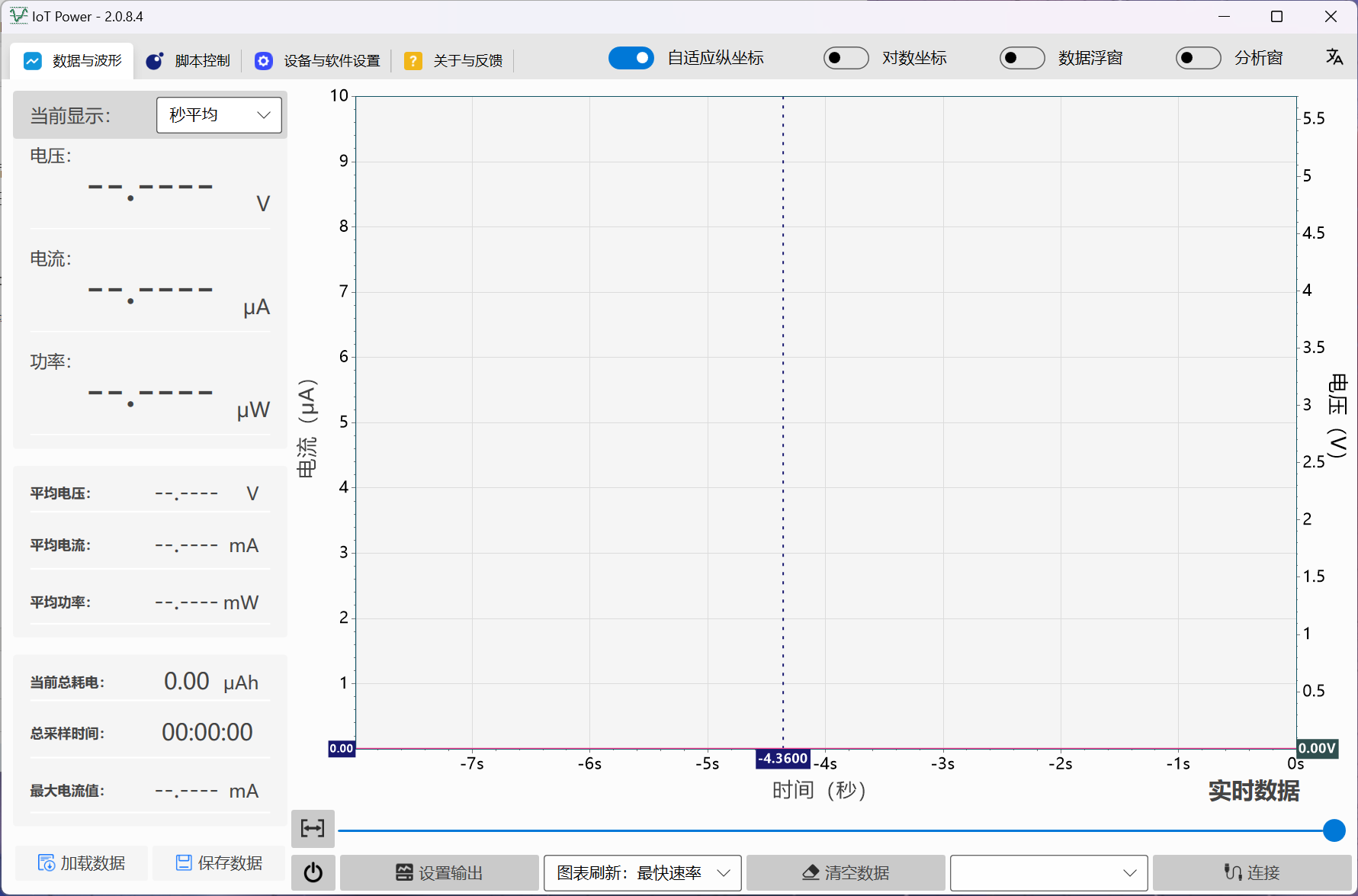
Task: Click the -4.3600 time cursor marker
Action: point(782,759)
